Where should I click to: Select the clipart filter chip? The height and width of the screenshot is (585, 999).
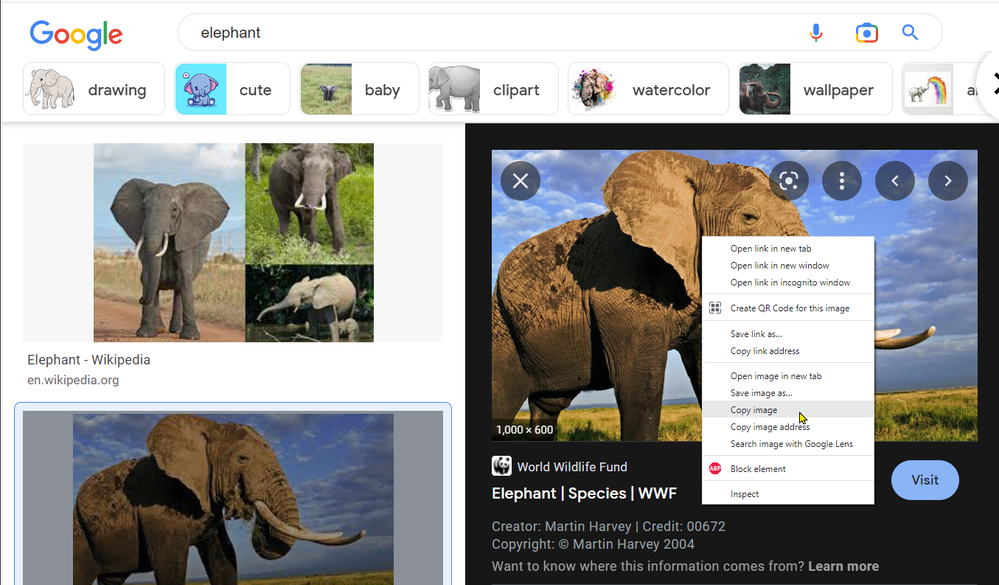[x=493, y=89]
